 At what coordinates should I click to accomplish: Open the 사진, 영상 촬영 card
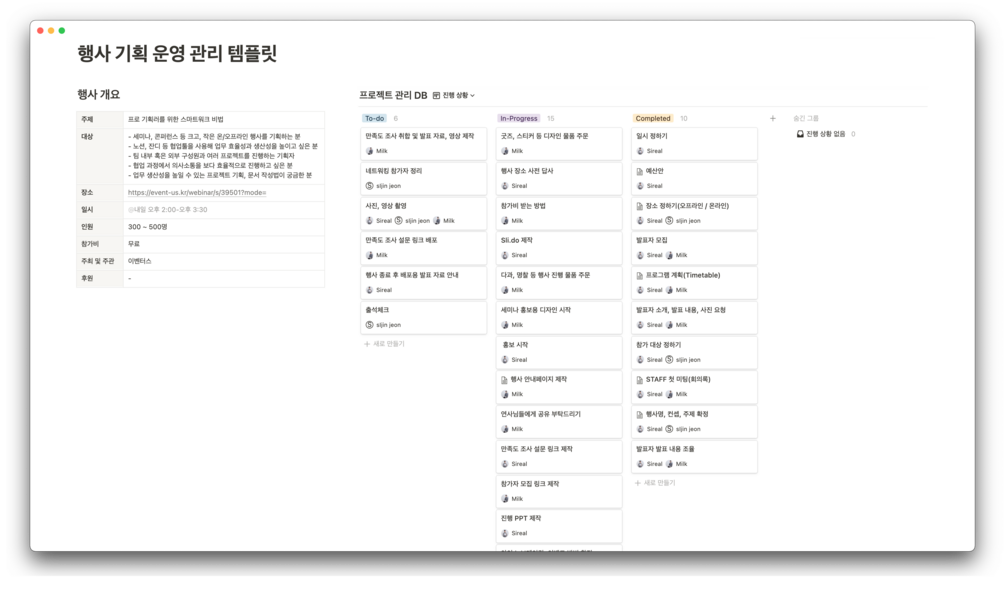pos(424,213)
